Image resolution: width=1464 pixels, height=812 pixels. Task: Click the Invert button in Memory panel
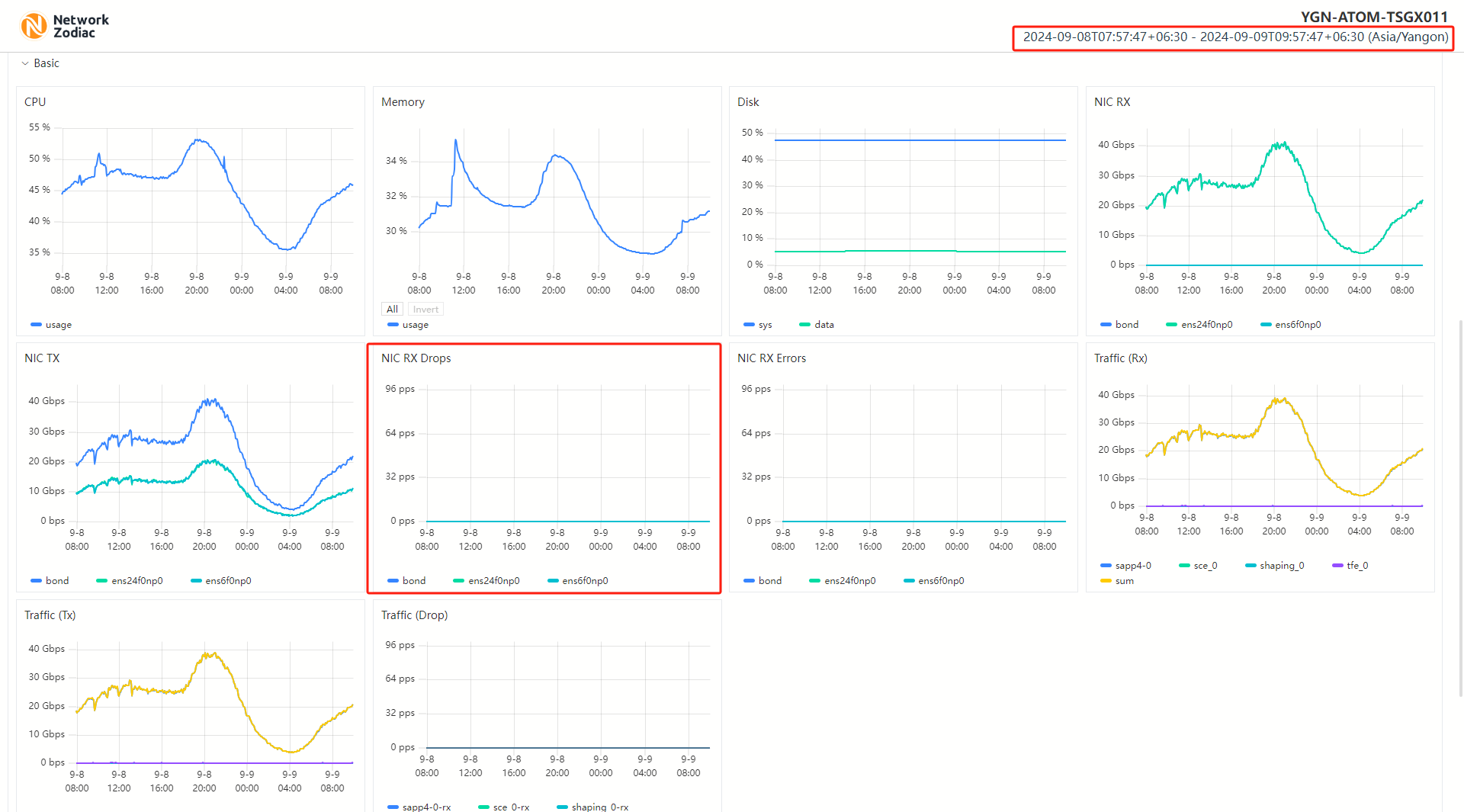425,310
